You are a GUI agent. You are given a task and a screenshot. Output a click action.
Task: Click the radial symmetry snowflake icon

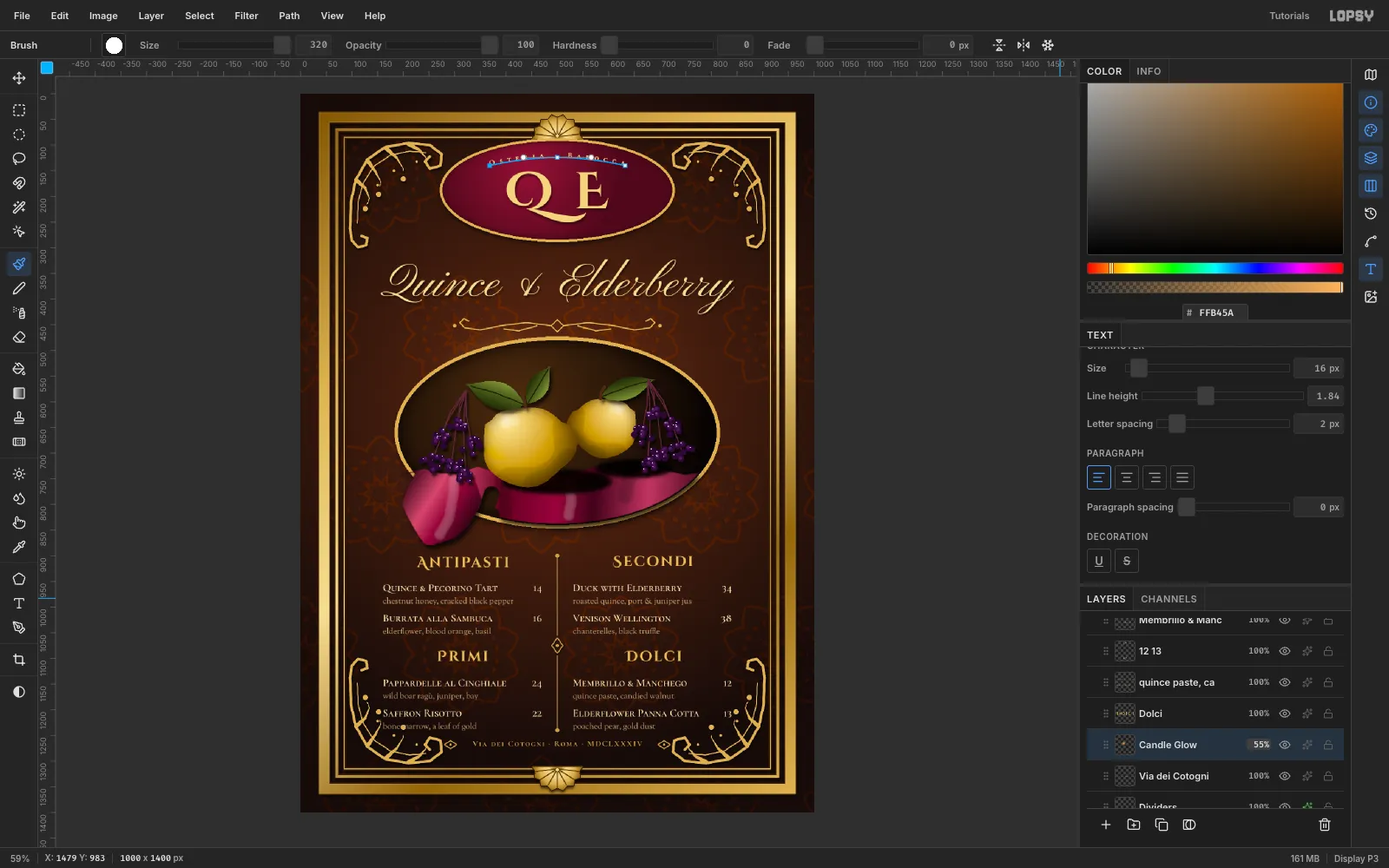(1048, 45)
